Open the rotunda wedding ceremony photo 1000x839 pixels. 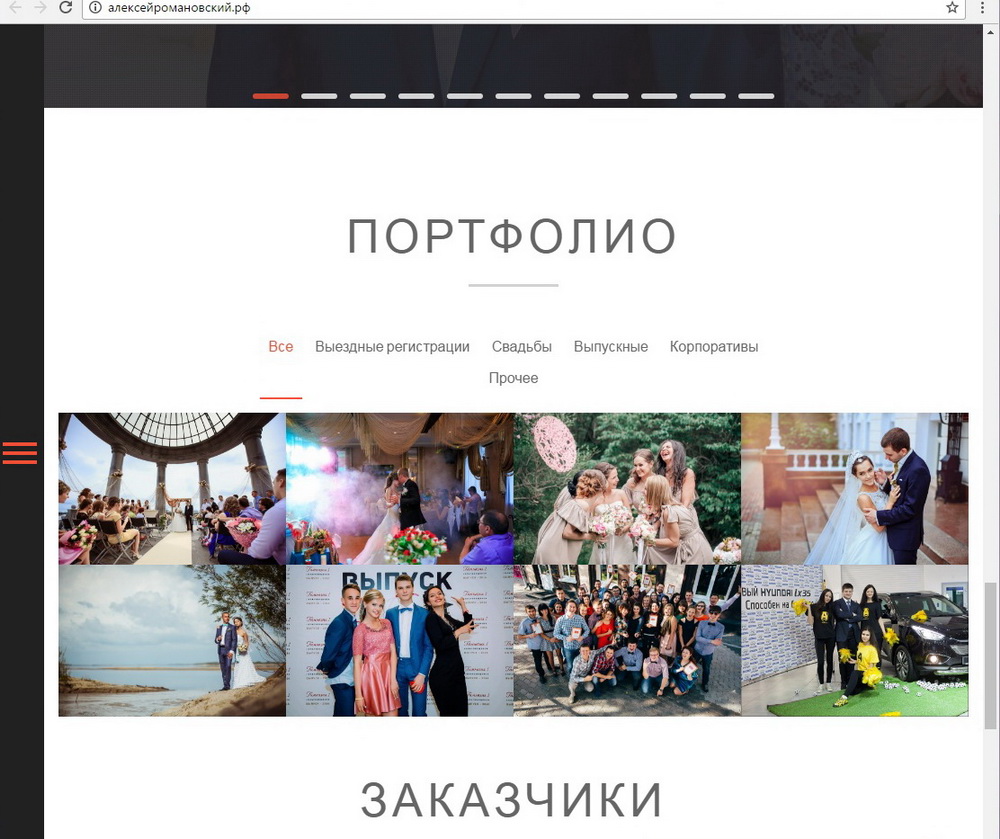[172, 488]
